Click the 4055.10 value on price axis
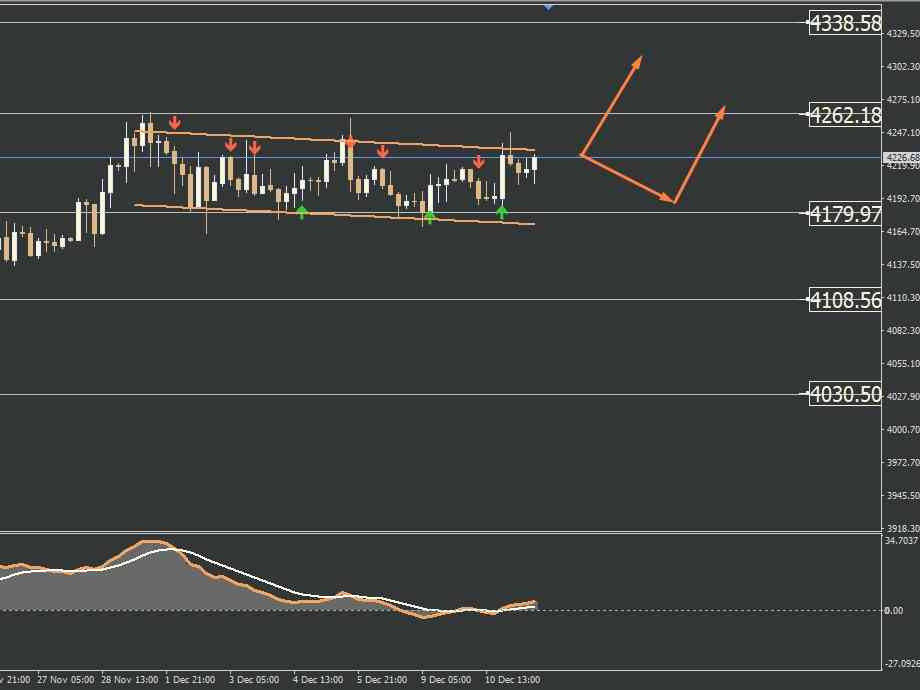The height and width of the screenshot is (690, 920). 902,364
